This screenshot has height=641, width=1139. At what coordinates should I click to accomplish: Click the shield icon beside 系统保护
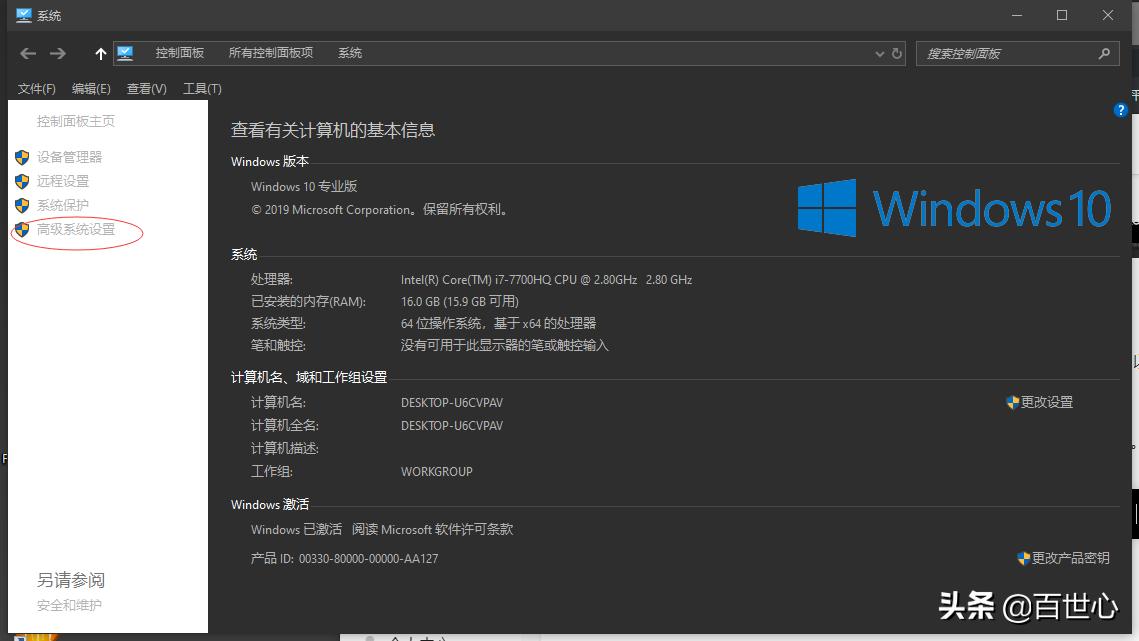point(22,206)
